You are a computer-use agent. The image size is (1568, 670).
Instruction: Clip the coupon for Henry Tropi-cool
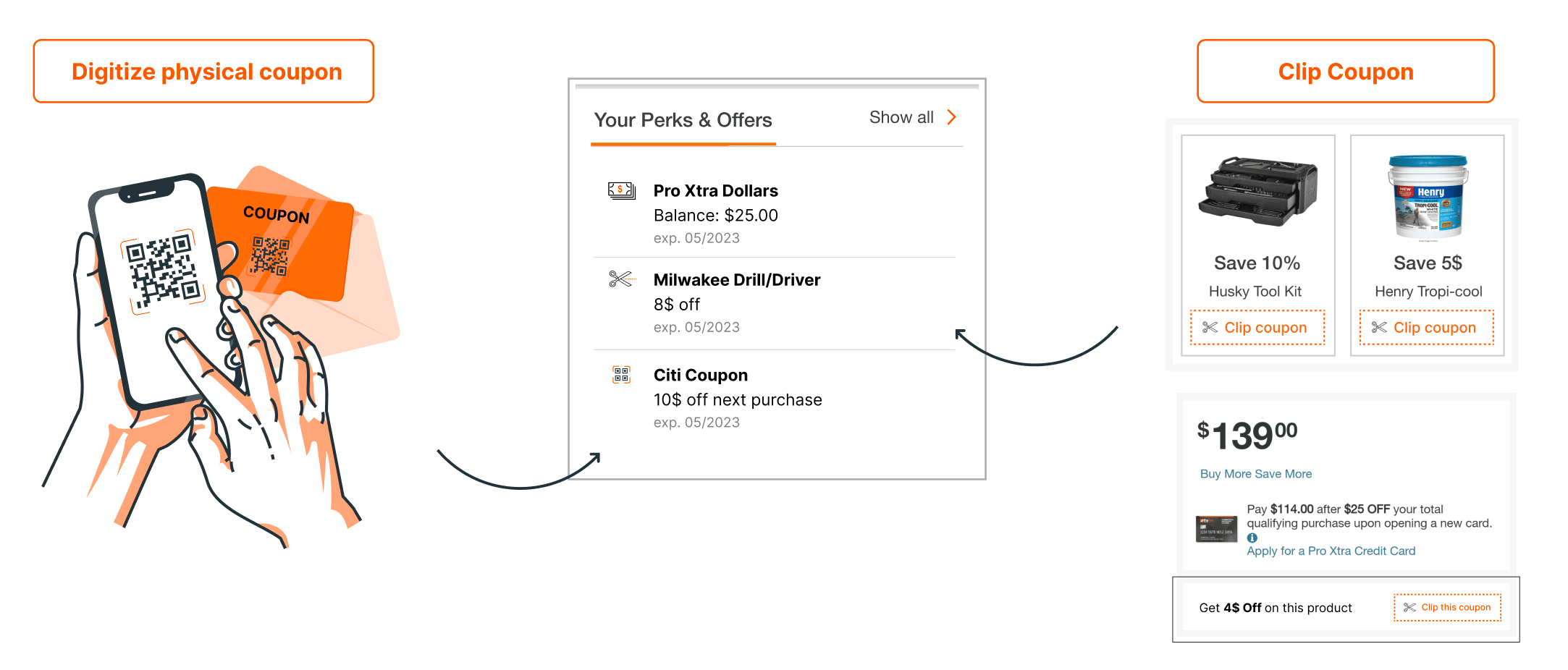1426,328
